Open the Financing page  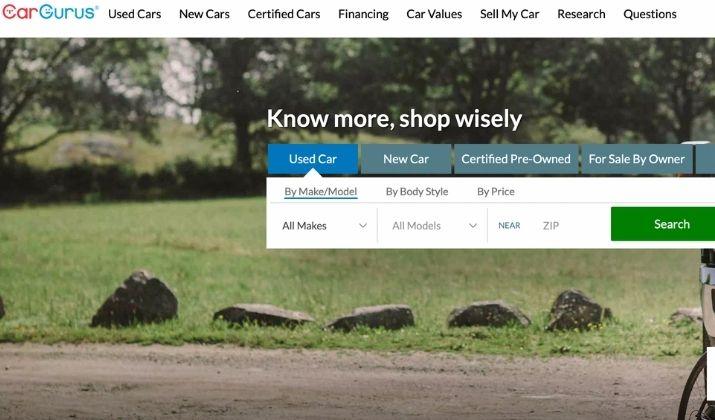[x=363, y=15]
